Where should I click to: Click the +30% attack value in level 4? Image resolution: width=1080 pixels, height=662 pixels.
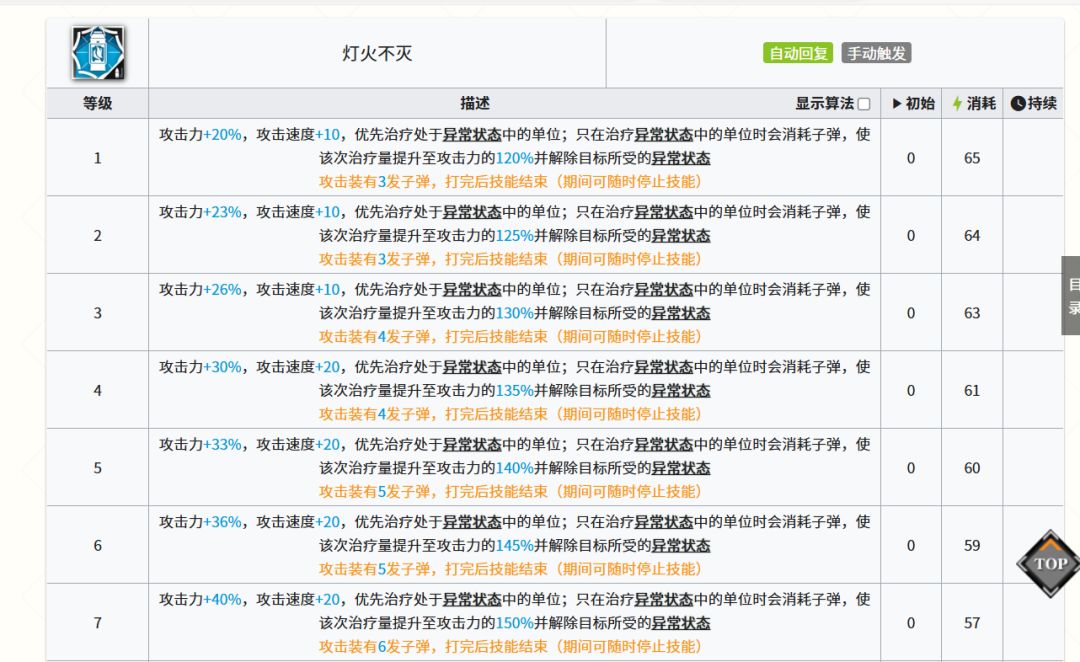coord(222,367)
